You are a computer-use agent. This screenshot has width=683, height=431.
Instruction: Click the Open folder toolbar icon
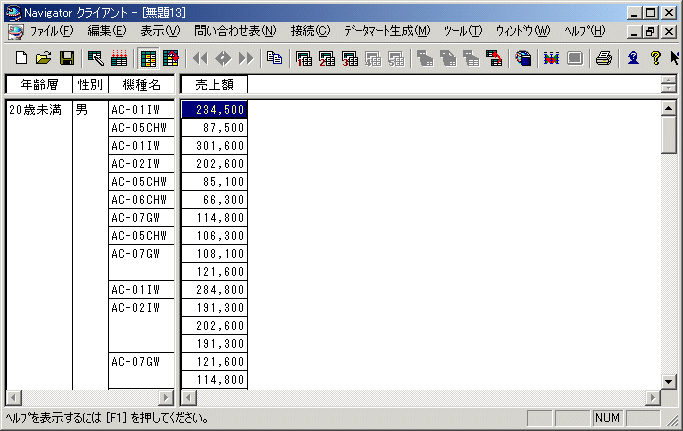pos(44,58)
